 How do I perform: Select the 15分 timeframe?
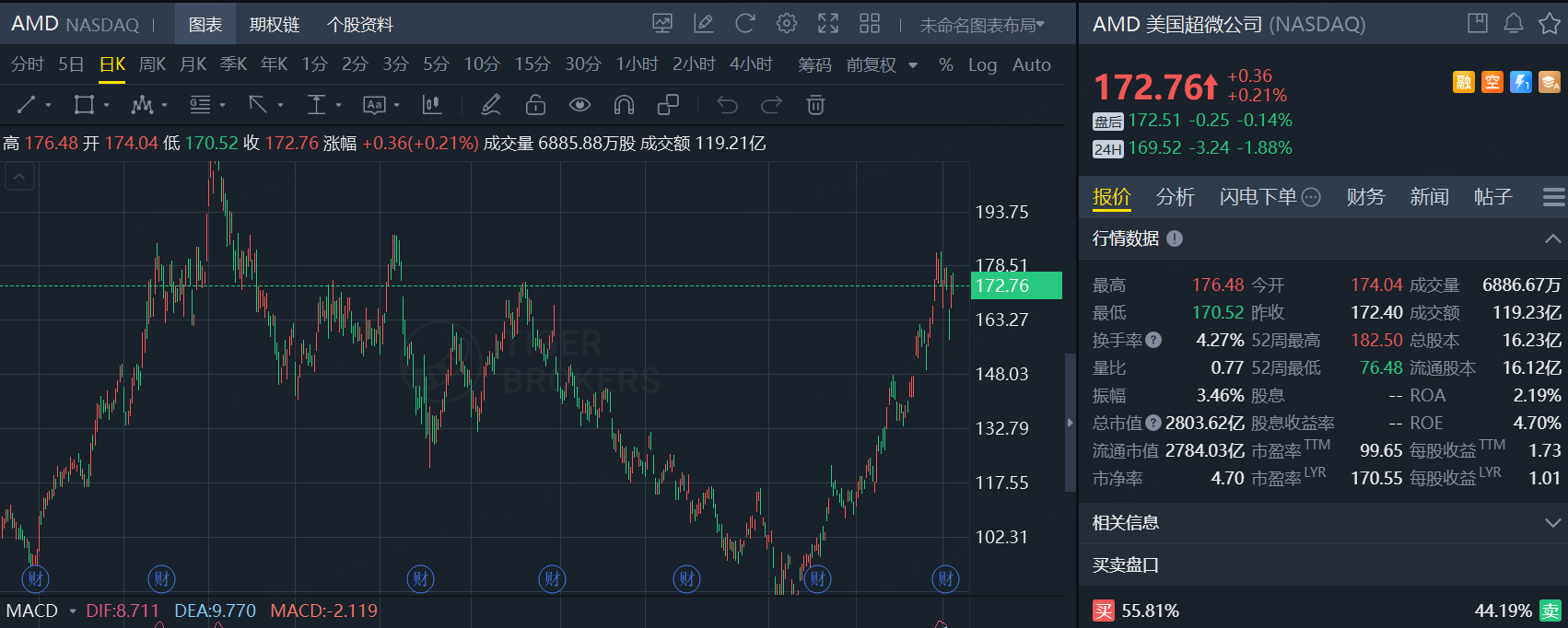pyautogui.click(x=532, y=64)
